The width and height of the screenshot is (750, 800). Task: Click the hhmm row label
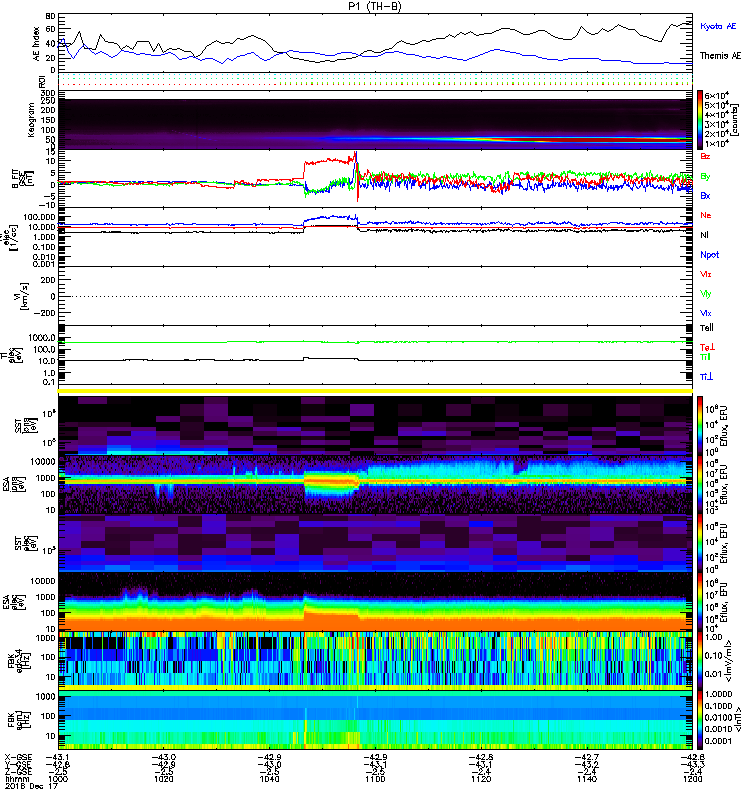pyautogui.click(x=17, y=779)
